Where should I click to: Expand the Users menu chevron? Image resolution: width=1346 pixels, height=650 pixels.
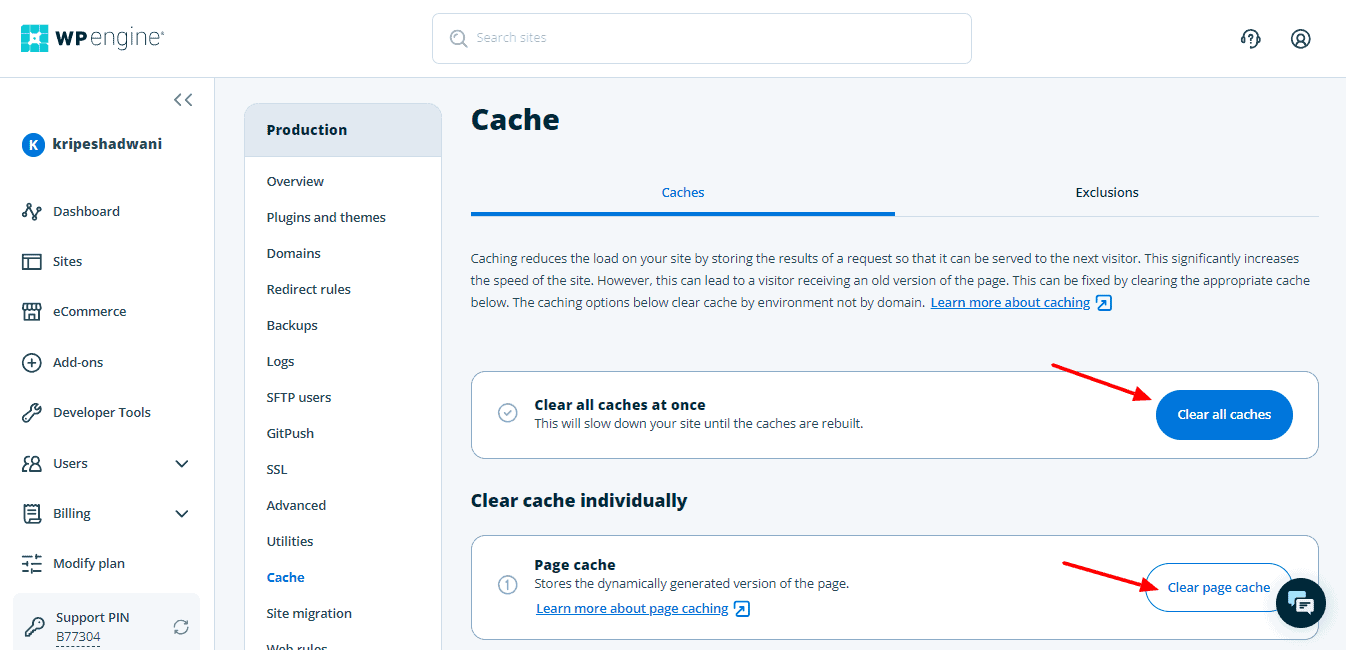coord(182,464)
